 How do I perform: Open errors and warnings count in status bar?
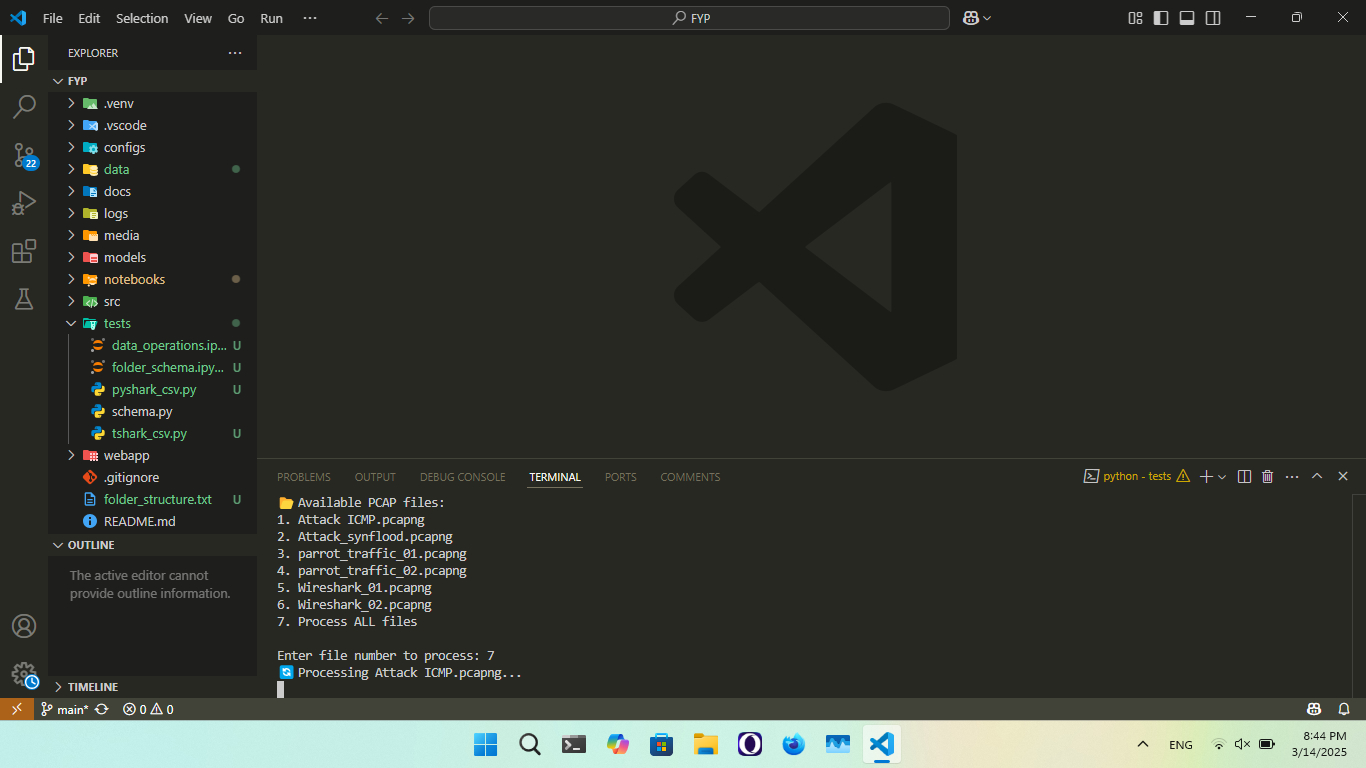[148, 709]
